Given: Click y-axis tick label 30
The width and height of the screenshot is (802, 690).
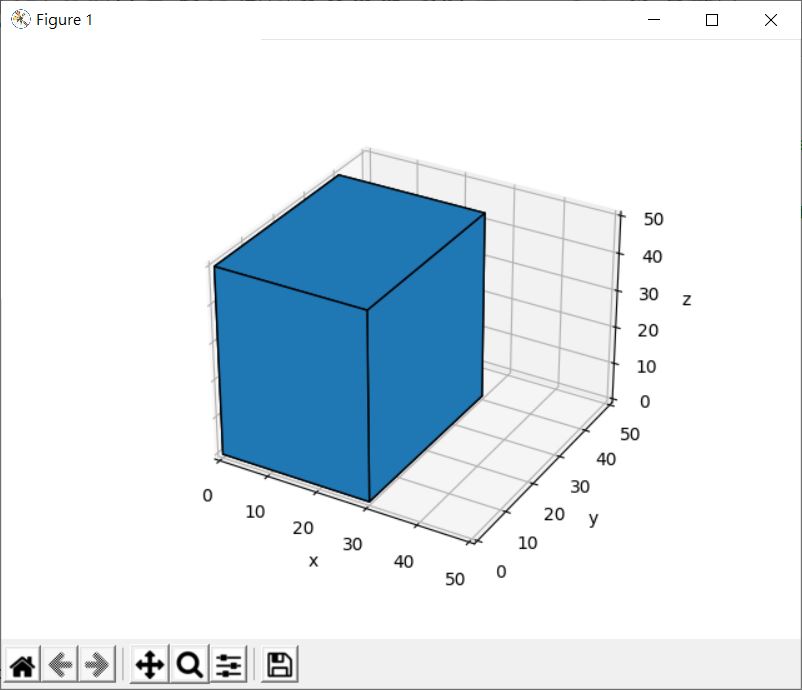Looking at the screenshot, I should pyautogui.click(x=580, y=487).
